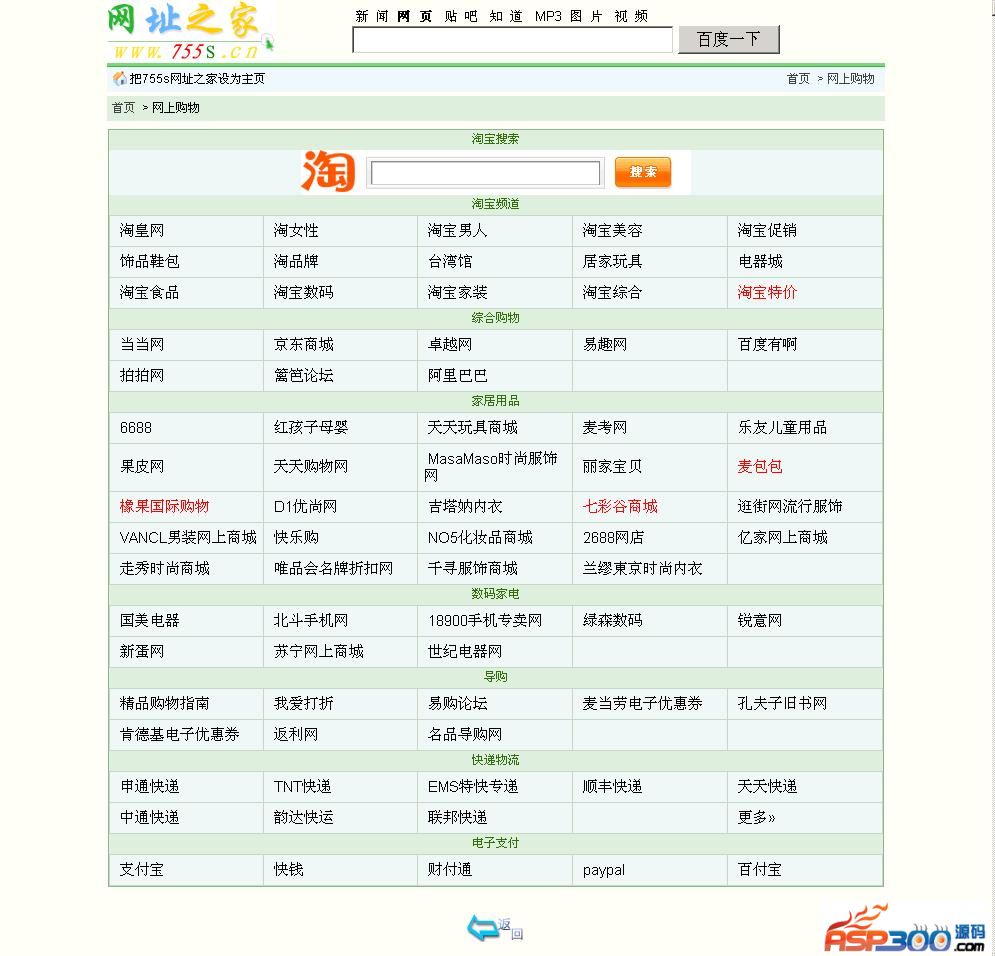
Task: Open the MasaMaso时尚服饰网 link
Action: (x=491, y=467)
